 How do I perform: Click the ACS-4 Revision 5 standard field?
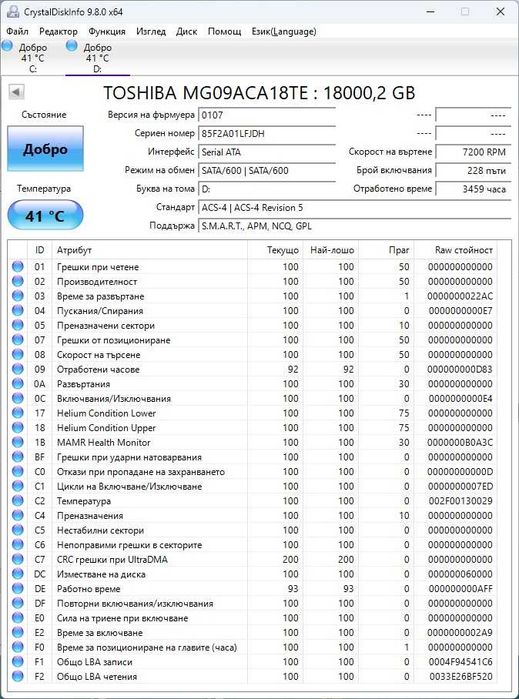(354, 208)
